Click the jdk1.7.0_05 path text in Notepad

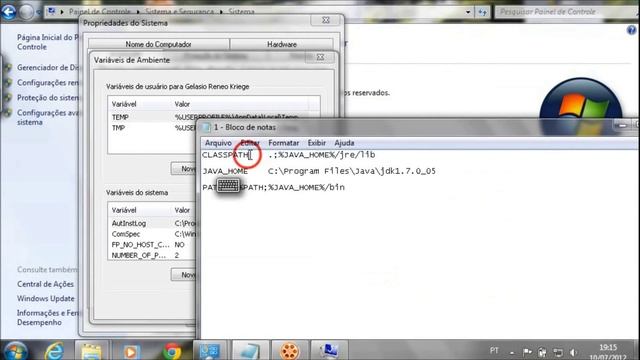pos(409,171)
